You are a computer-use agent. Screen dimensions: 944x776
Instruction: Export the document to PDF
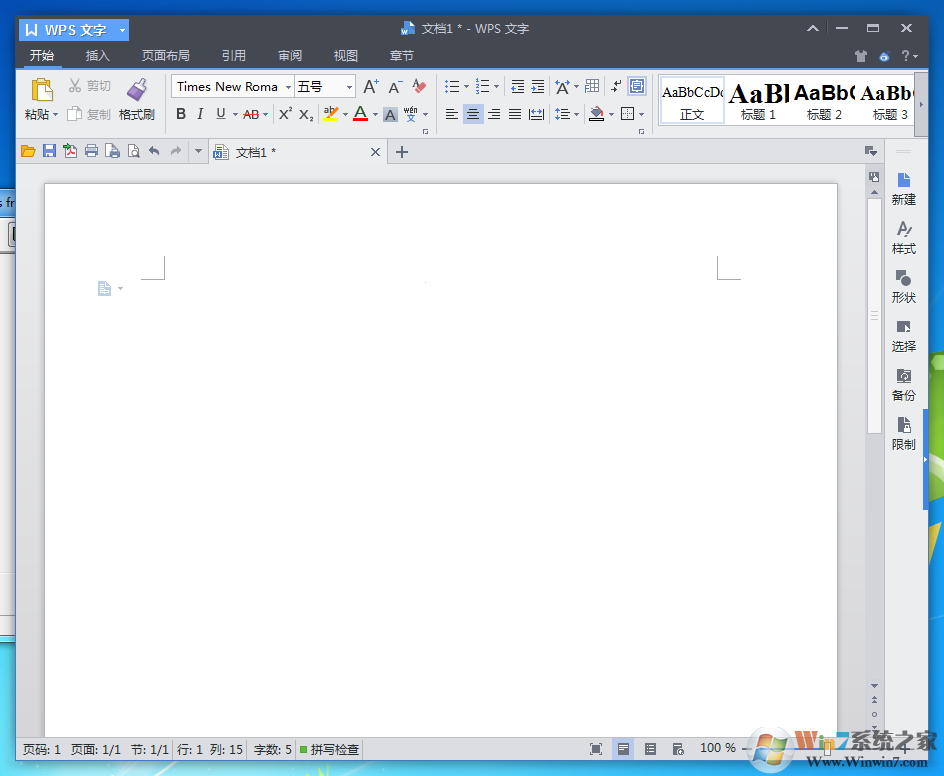70,151
